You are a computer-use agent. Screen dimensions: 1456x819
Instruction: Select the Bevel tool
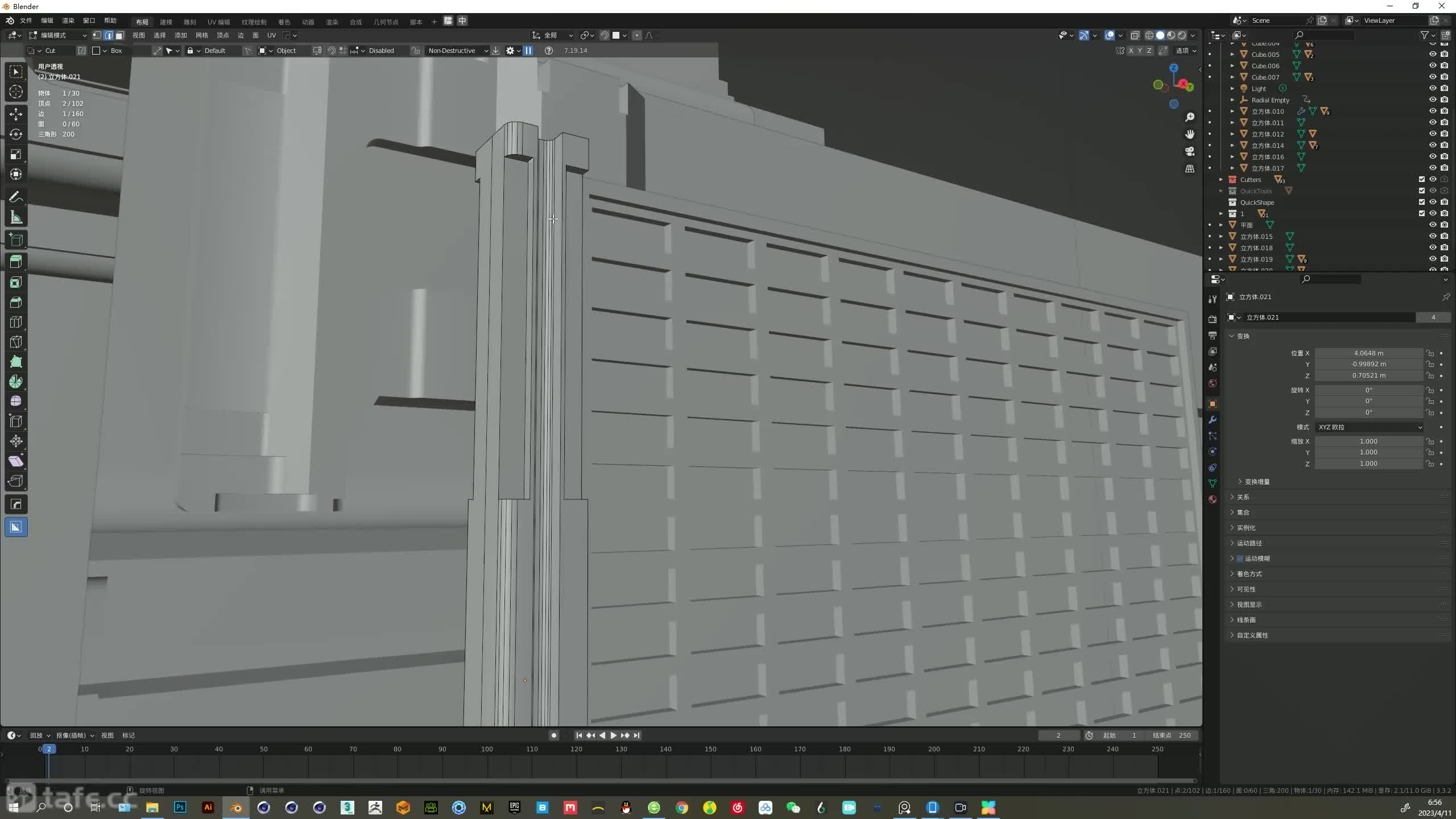coord(16,302)
